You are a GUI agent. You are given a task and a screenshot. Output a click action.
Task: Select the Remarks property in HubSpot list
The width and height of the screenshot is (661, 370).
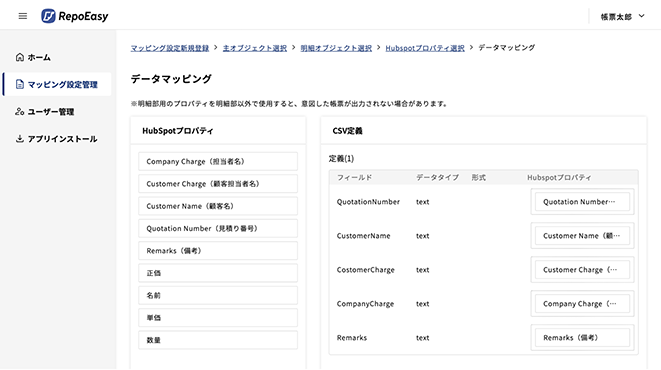[x=218, y=251]
